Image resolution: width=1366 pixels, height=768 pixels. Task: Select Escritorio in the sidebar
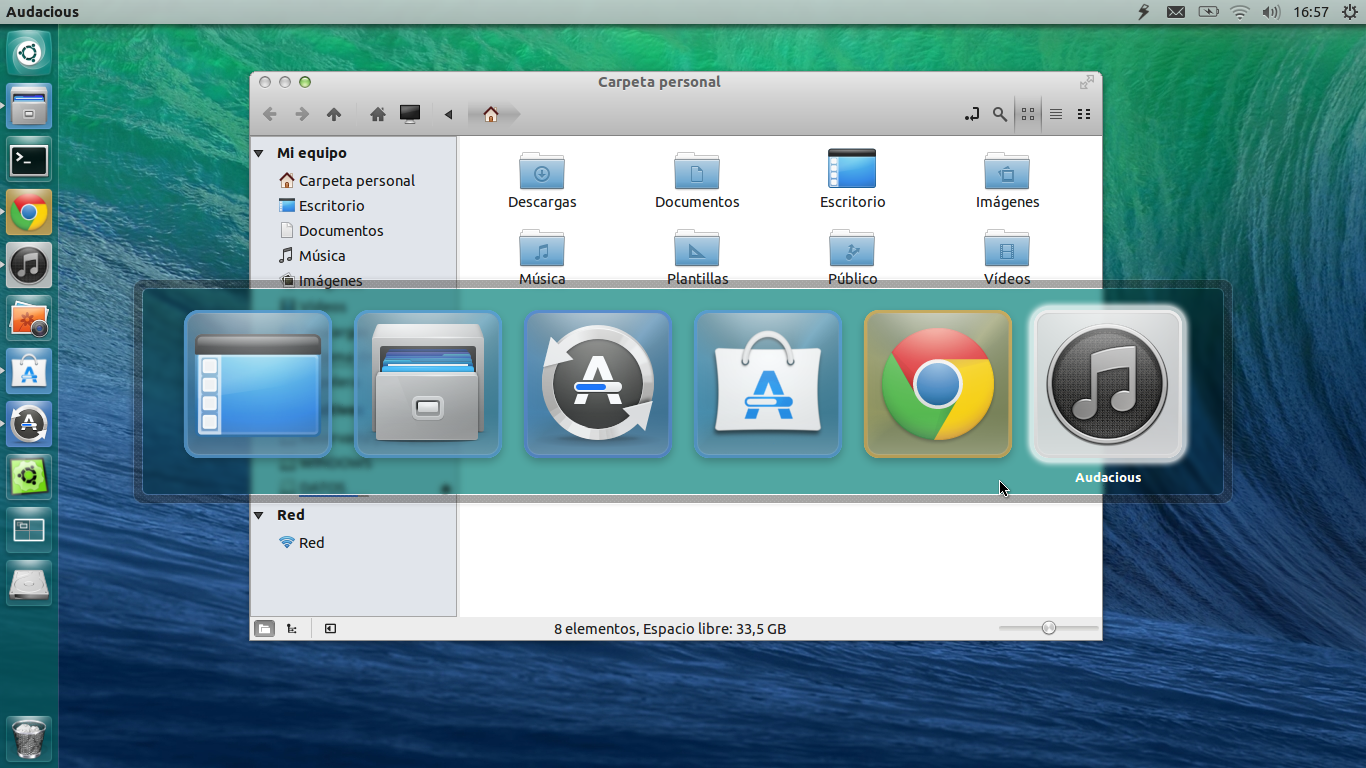click(321, 206)
